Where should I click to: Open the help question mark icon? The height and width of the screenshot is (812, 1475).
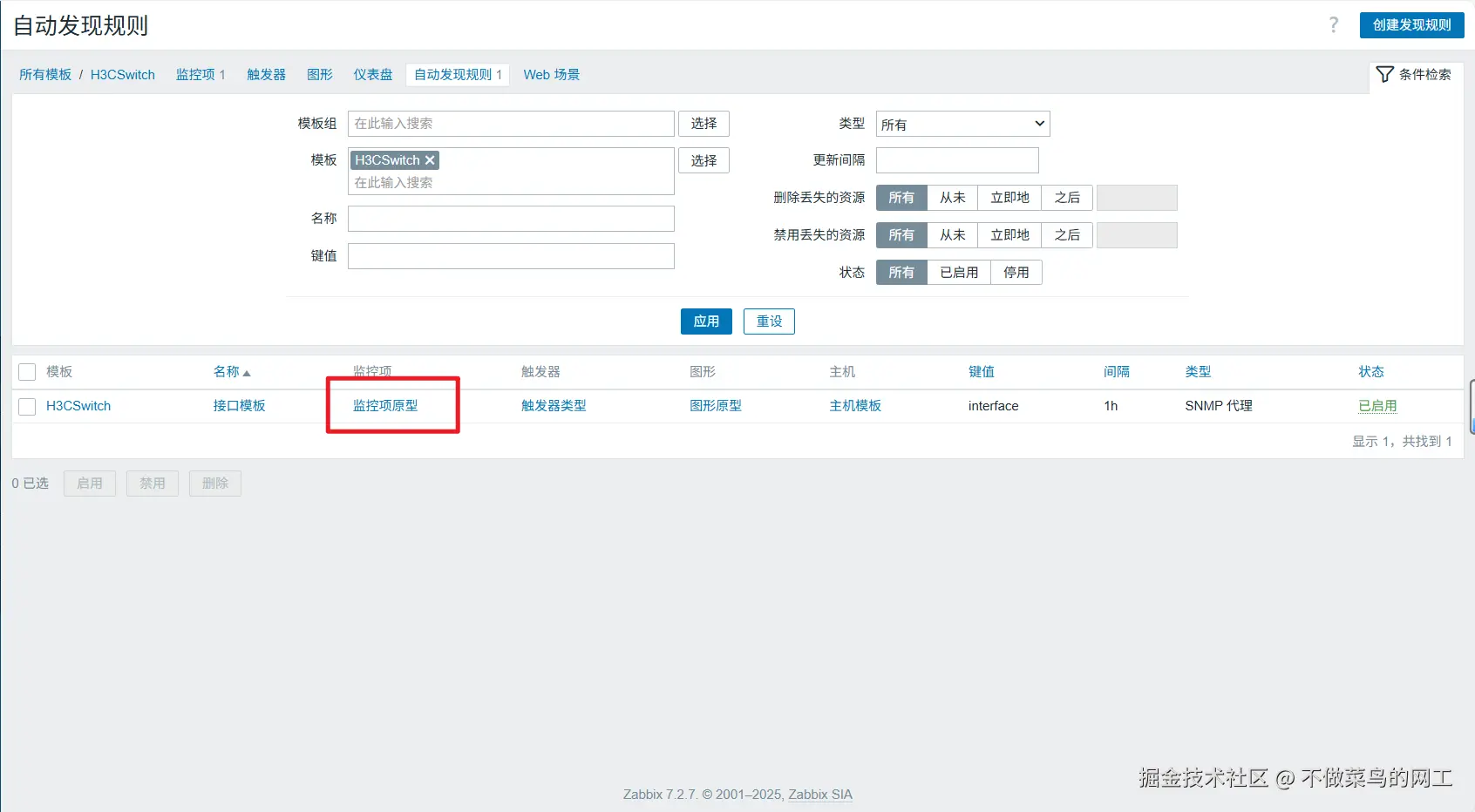click(1333, 24)
